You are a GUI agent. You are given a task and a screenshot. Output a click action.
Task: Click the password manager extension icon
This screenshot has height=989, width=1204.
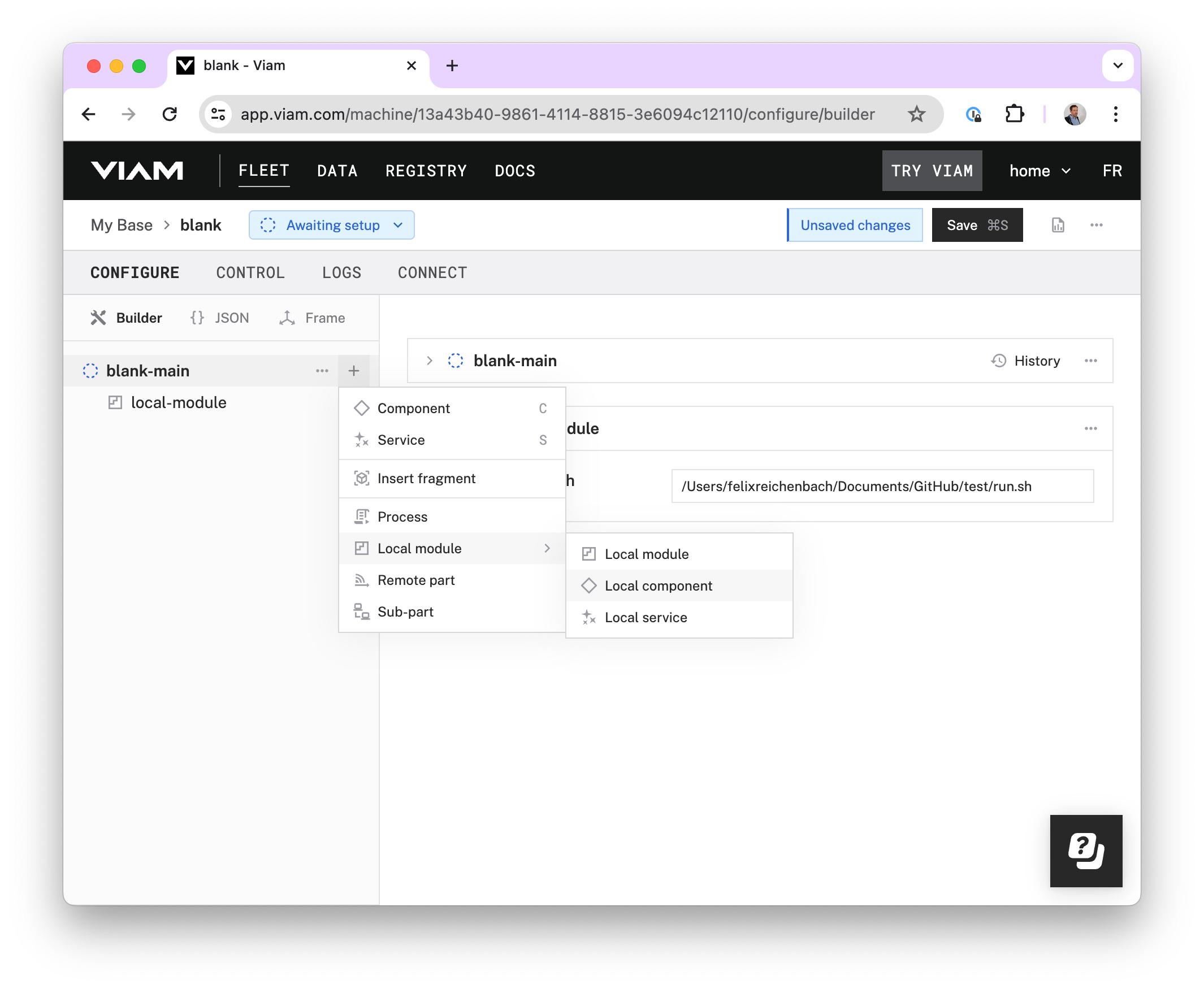973,114
